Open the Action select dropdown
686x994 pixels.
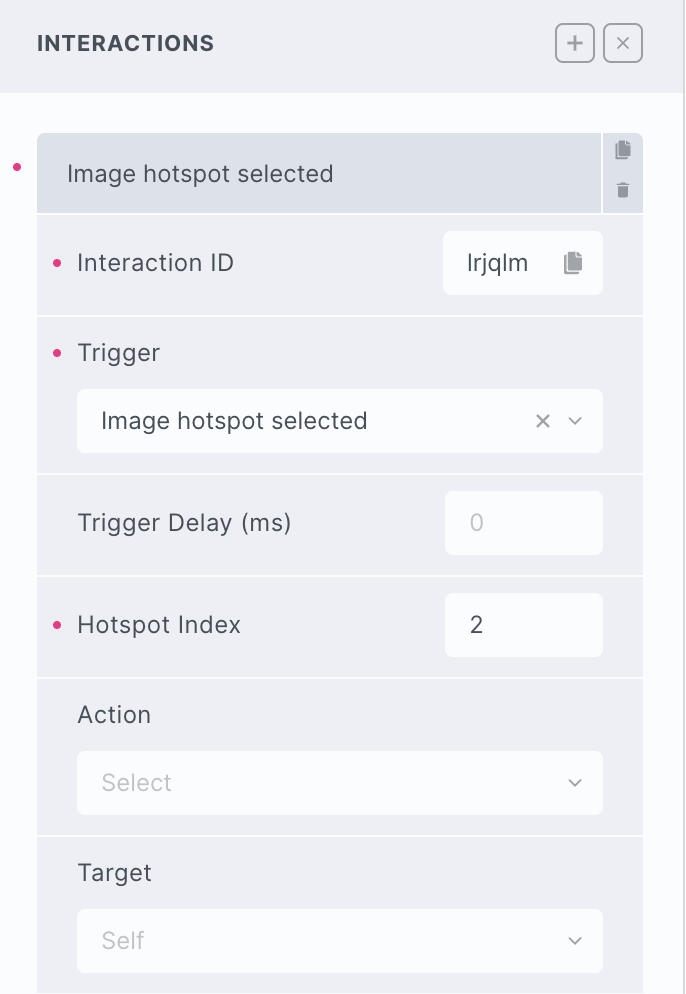(340, 783)
